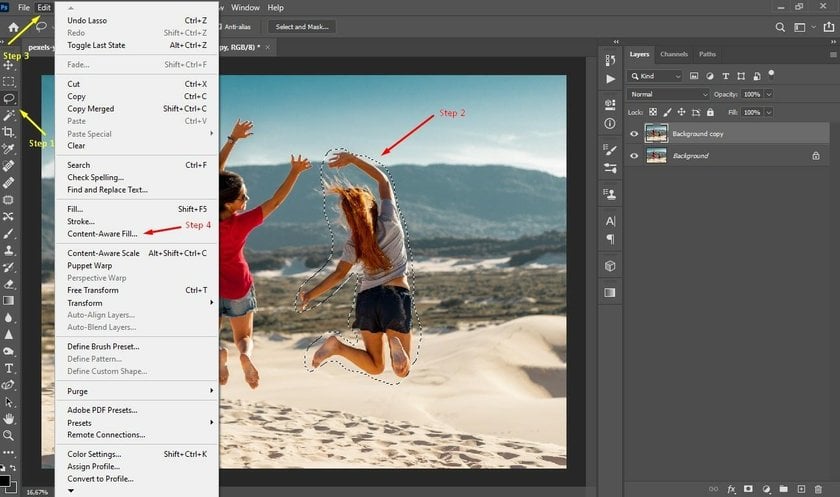Create a new layer with plus icon
This screenshot has height=497, width=840.
coord(801,489)
